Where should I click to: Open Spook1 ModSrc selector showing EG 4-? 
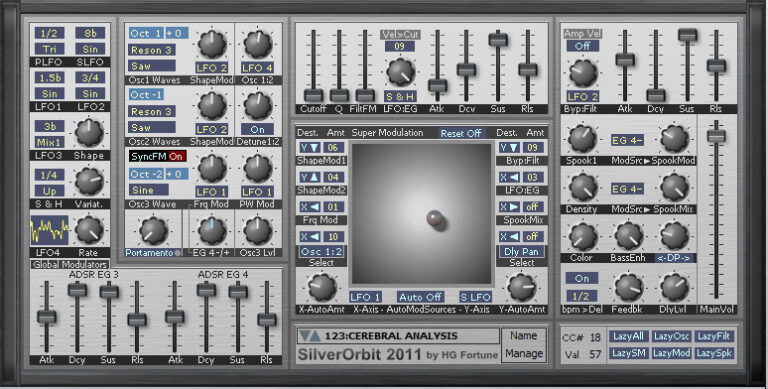(x=627, y=141)
